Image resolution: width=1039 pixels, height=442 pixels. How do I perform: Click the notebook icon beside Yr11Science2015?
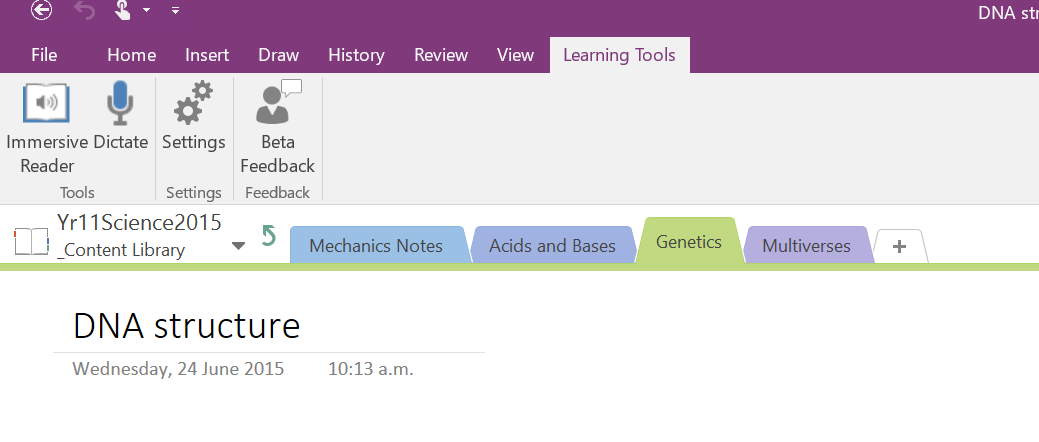pyautogui.click(x=30, y=241)
